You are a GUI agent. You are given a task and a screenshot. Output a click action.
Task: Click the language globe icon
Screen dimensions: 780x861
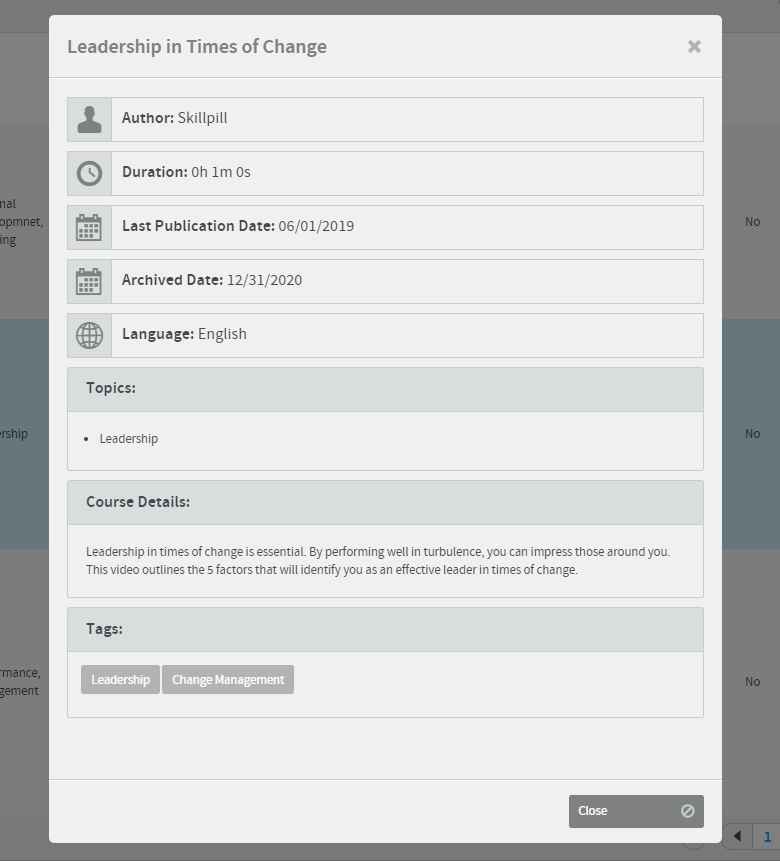click(90, 336)
